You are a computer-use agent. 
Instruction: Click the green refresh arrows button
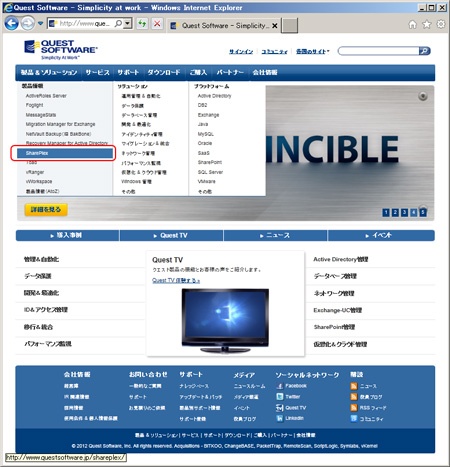pos(142,24)
